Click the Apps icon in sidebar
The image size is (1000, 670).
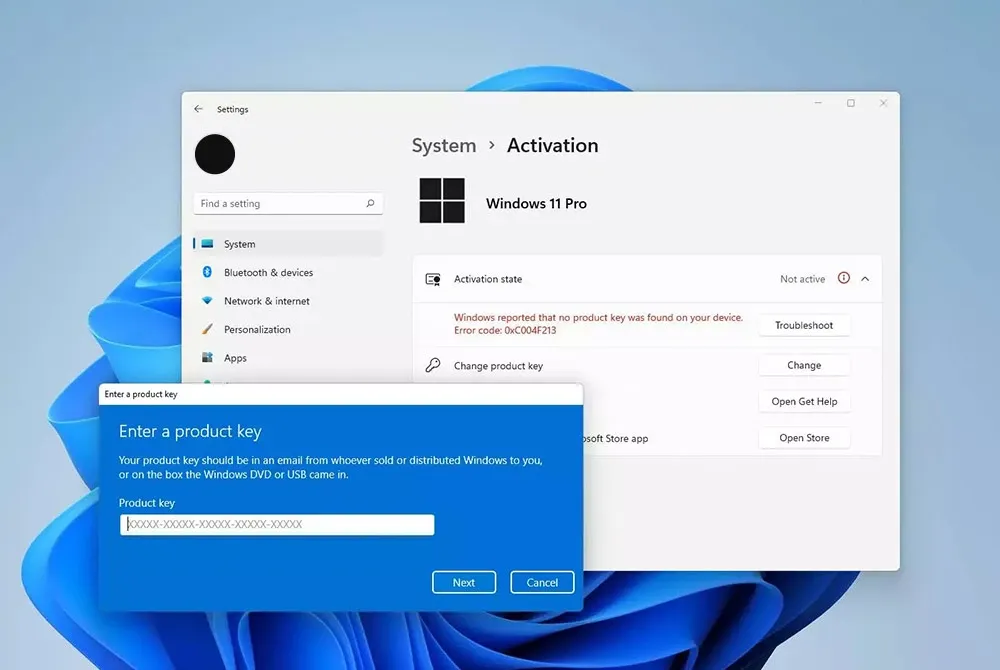click(x=207, y=358)
